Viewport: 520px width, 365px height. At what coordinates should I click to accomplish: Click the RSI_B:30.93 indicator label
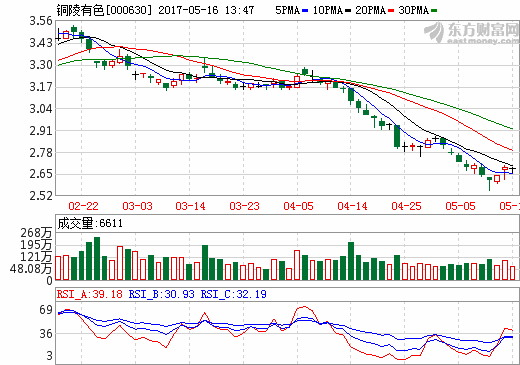[162, 294]
